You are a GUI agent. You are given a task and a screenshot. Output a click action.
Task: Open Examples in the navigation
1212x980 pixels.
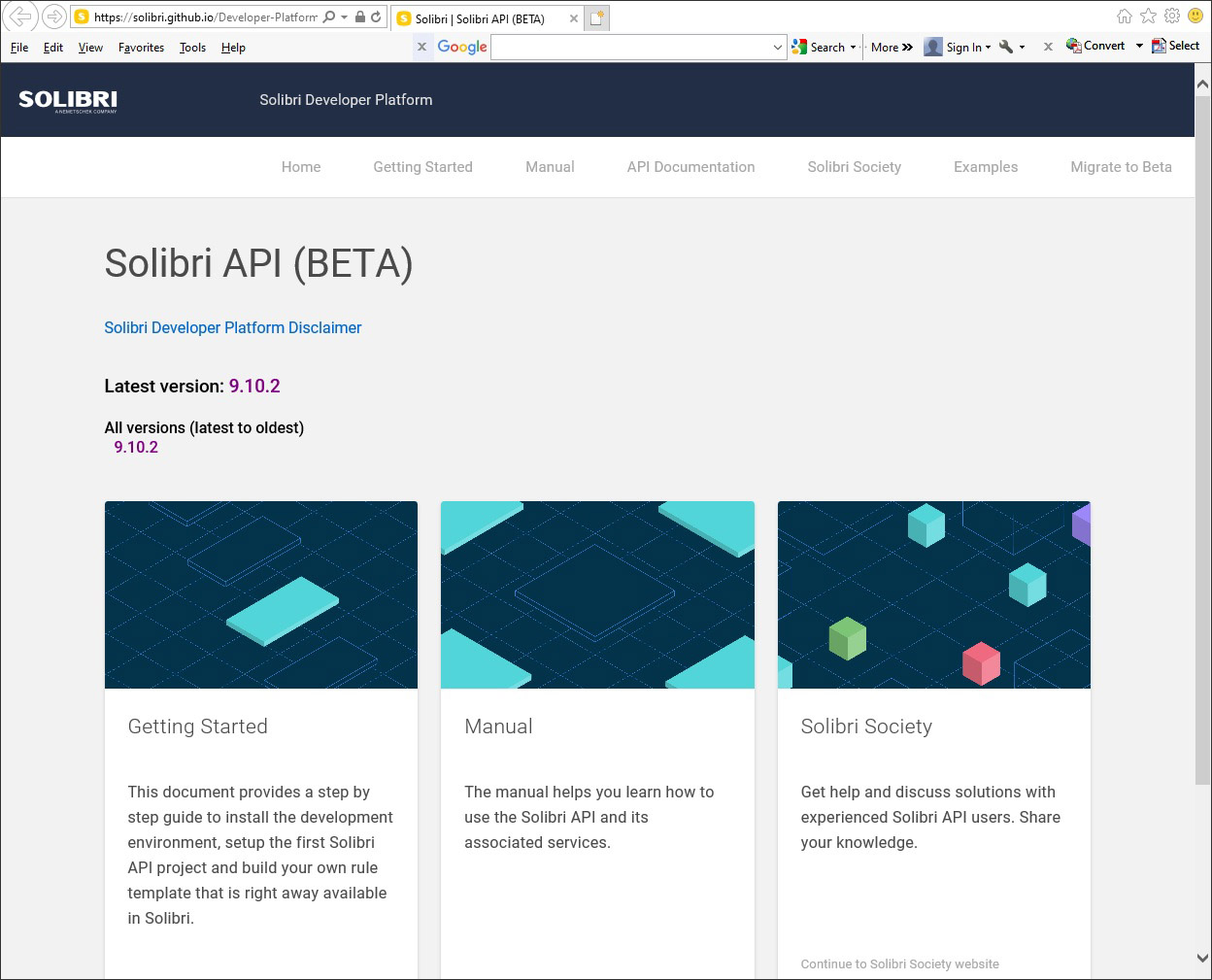(986, 167)
